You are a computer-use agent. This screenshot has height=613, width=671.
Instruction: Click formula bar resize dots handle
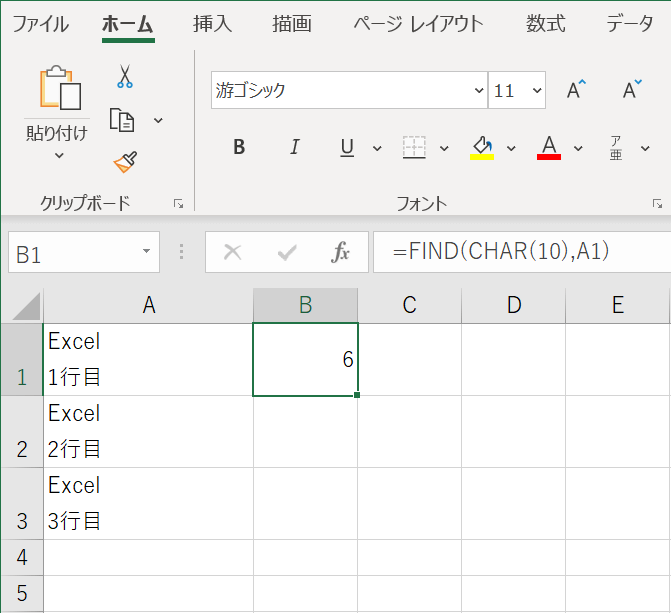click(181, 252)
